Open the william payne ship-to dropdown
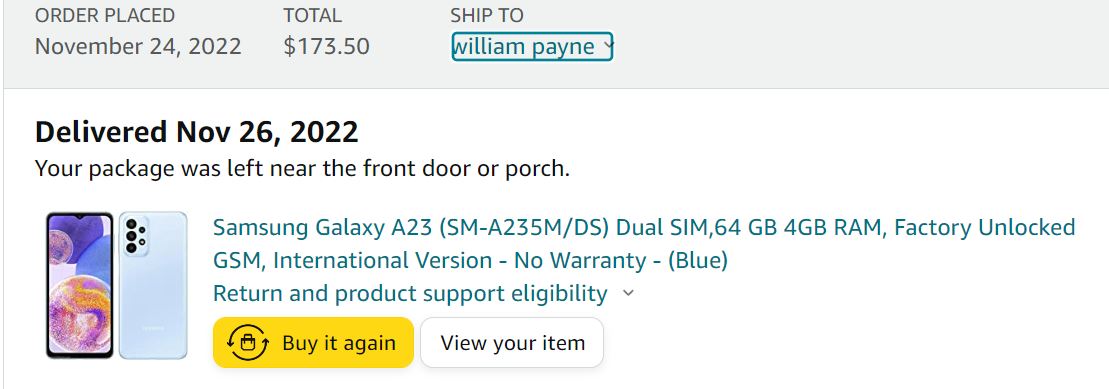This screenshot has height=389, width=1109. pyautogui.click(x=532, y=47)
